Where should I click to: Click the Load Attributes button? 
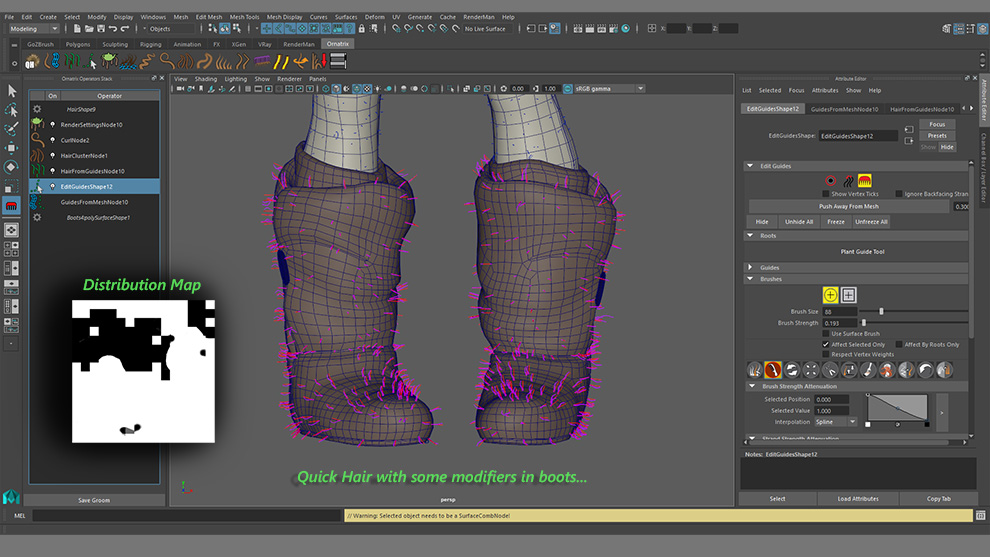pyautogui.click(x=858, y=498)
